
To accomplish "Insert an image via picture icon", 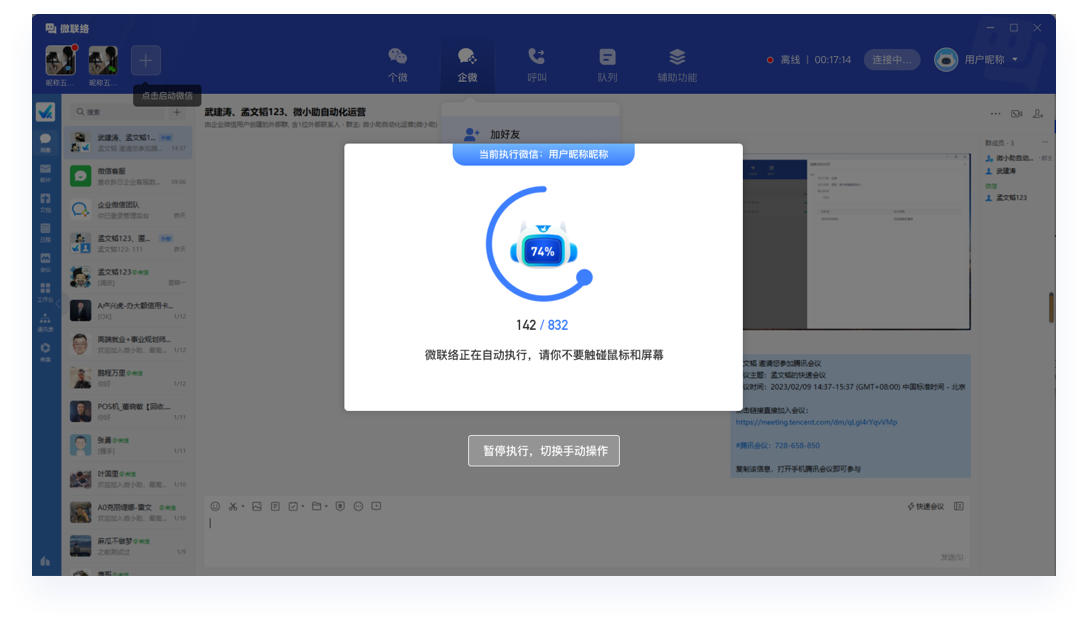I will (257, 507).
